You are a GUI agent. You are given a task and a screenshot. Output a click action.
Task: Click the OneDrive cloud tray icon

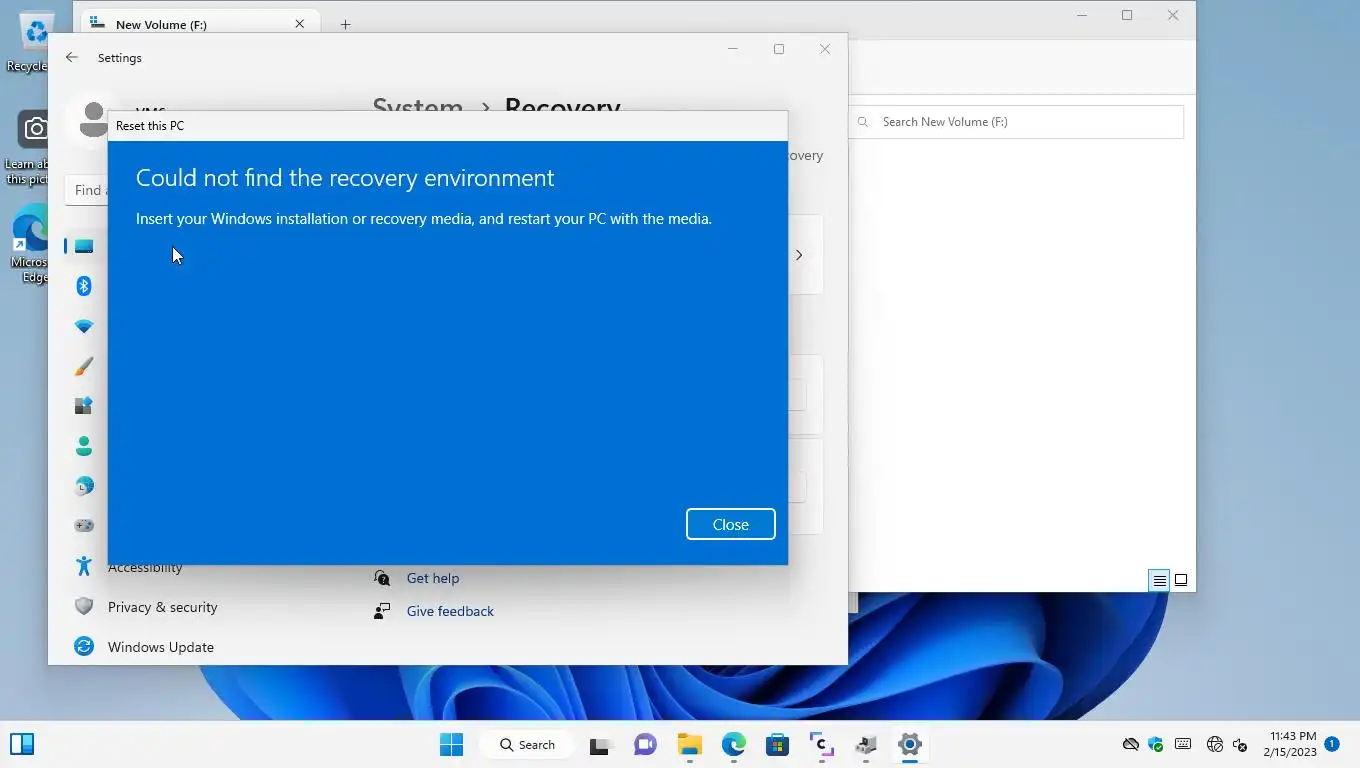coord(1131,744)
